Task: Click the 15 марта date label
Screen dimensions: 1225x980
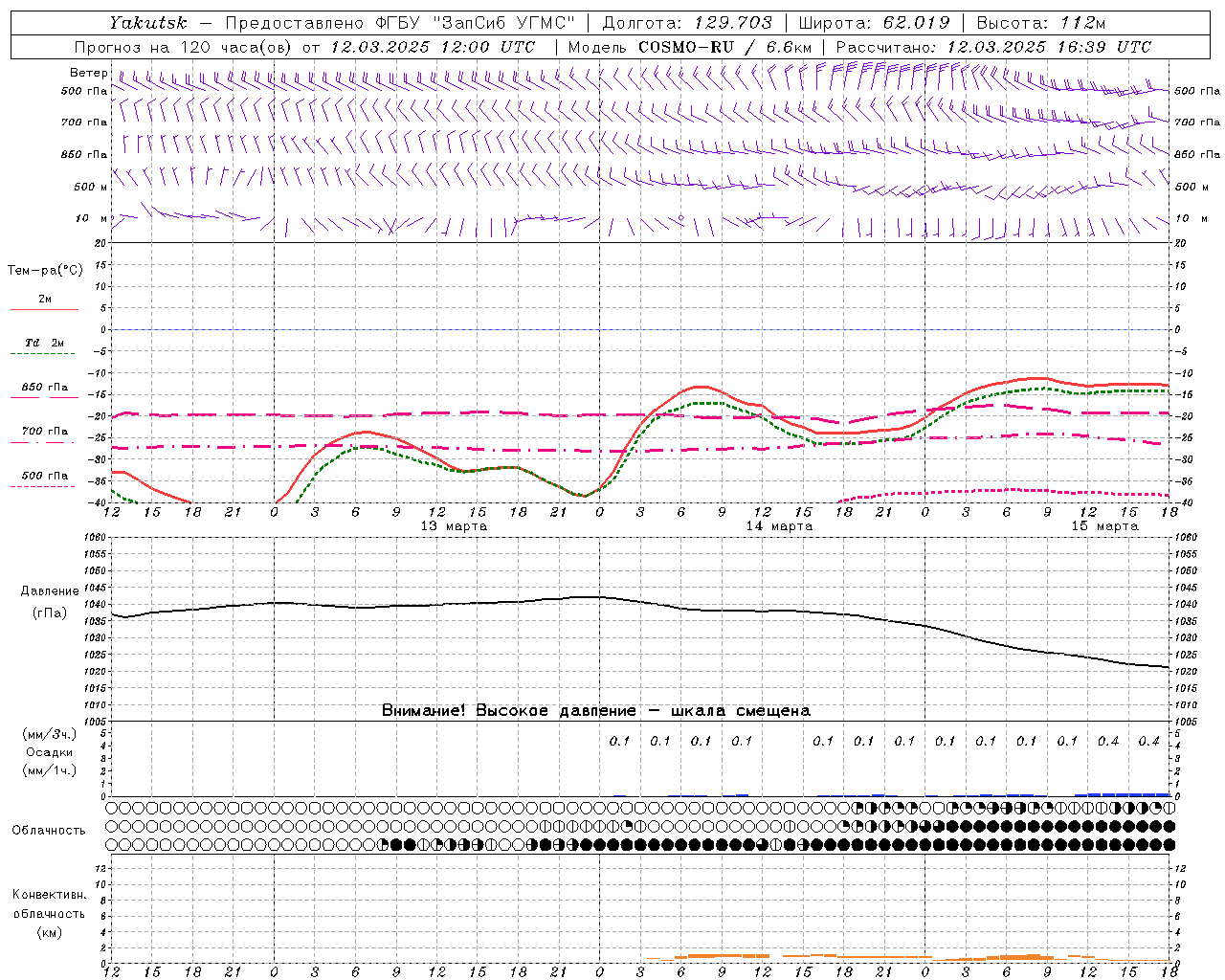Action: [1105, 526]
